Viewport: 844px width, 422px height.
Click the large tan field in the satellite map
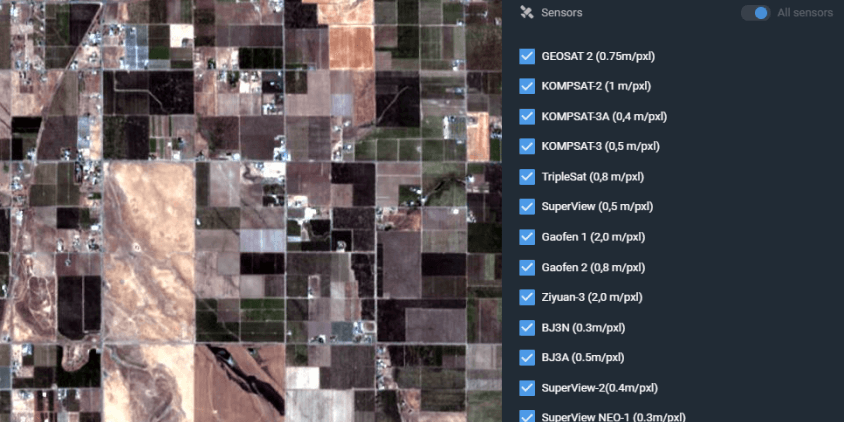click(148, 250)
